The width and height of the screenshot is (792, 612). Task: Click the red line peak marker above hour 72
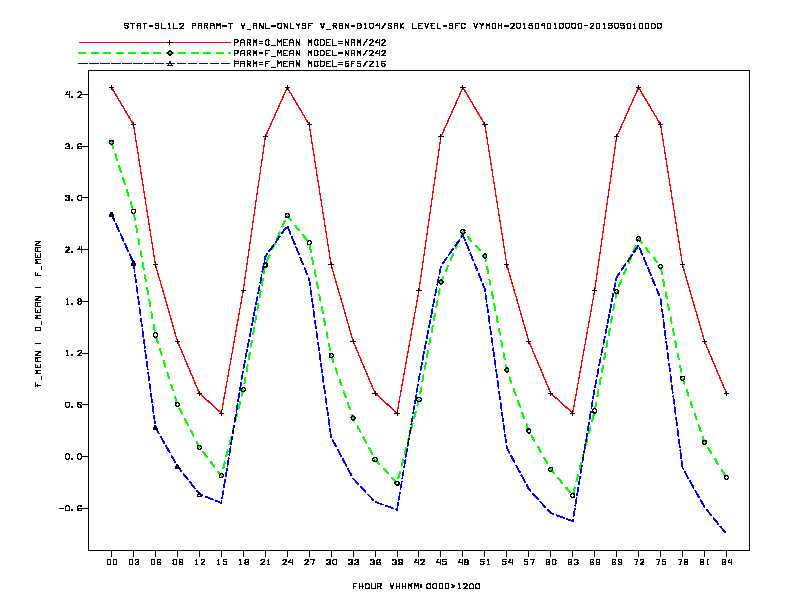(638, 88)
